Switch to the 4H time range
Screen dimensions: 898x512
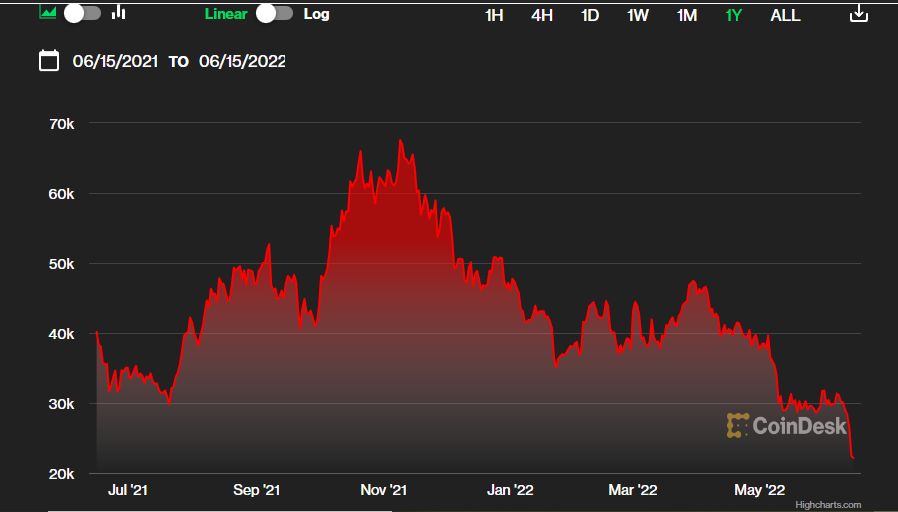pos(542,16)
